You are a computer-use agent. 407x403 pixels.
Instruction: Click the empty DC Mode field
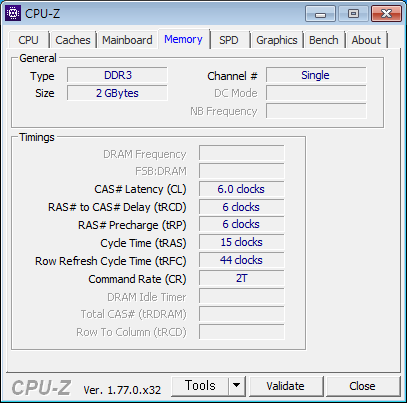[x=316, y=93]
